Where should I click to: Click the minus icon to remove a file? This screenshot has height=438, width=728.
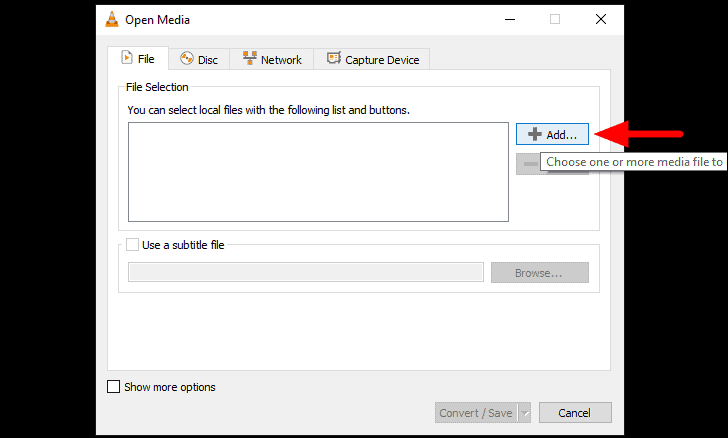[x=530, y=164]
